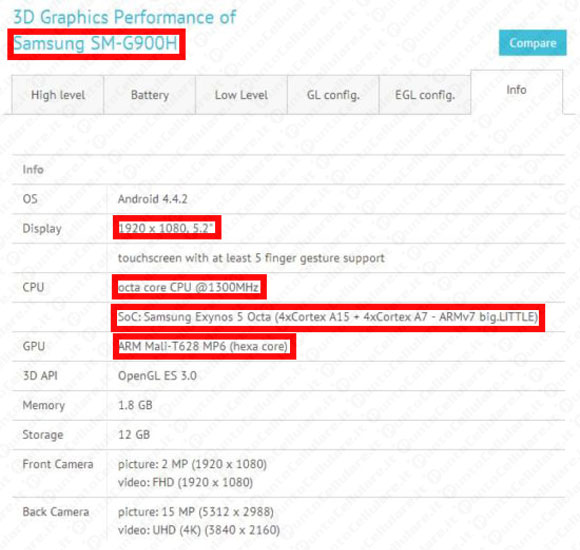Select the EGL config. tab
Screen dimensions: 580x550
click(425, 95)
